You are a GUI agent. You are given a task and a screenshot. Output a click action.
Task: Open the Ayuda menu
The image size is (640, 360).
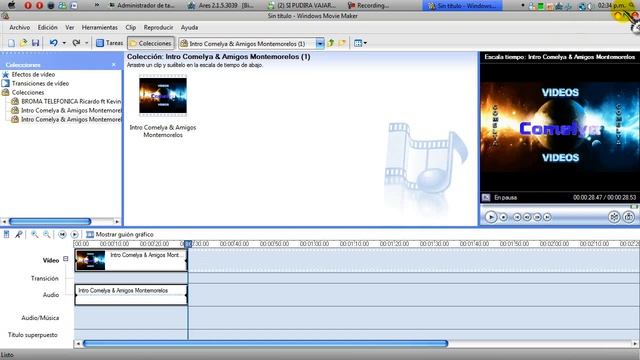coord(189,27)
